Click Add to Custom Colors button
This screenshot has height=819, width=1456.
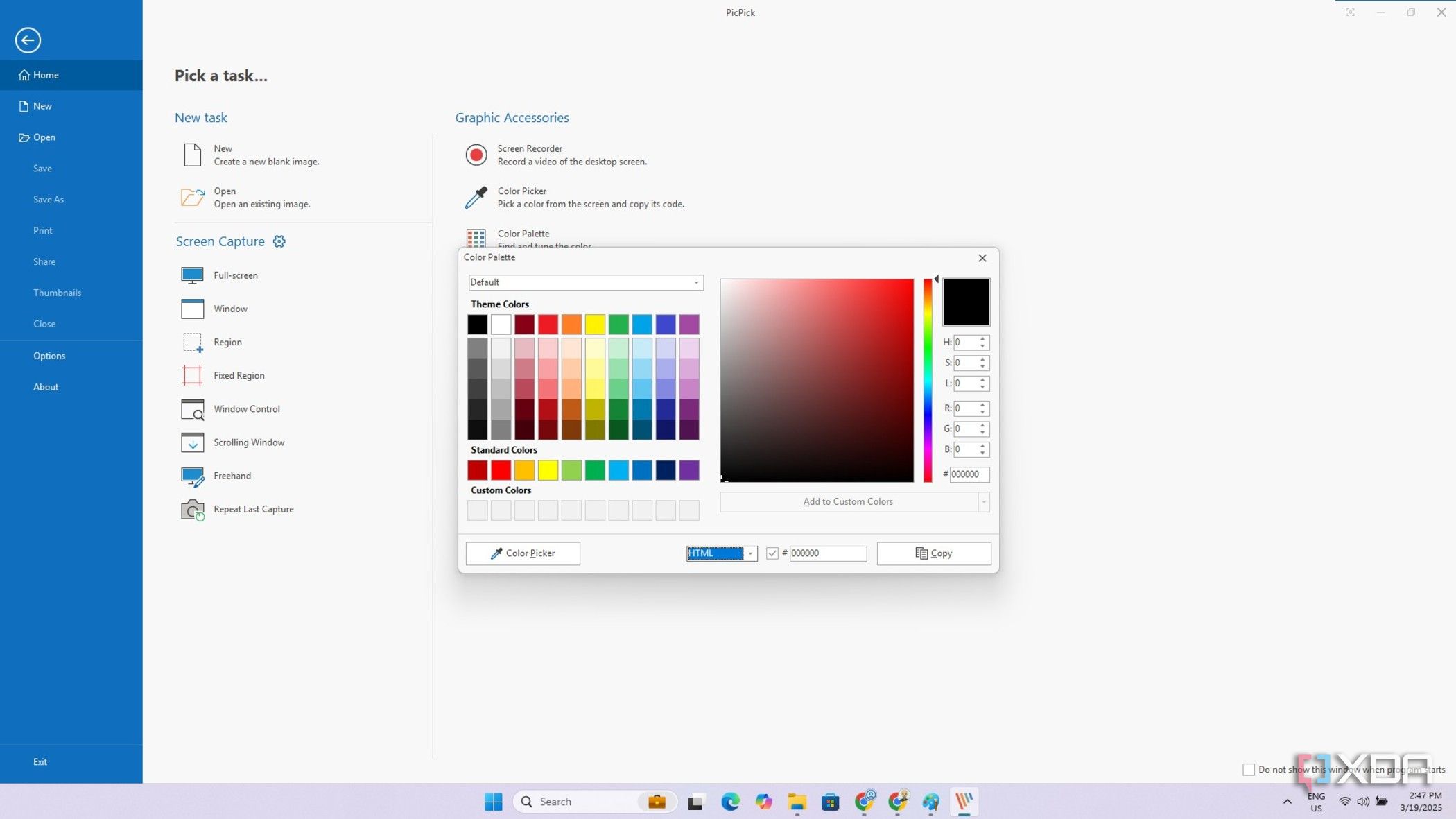pos(849,502)
